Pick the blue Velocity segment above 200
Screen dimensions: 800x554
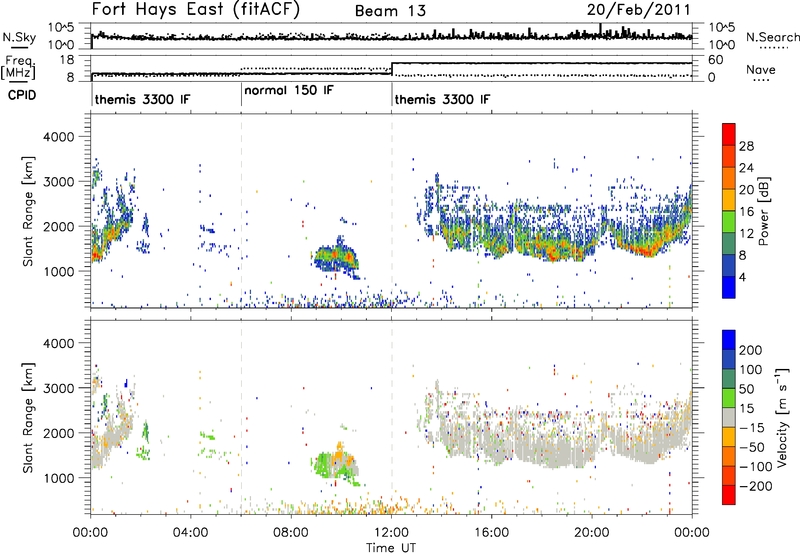coord(729,340)
